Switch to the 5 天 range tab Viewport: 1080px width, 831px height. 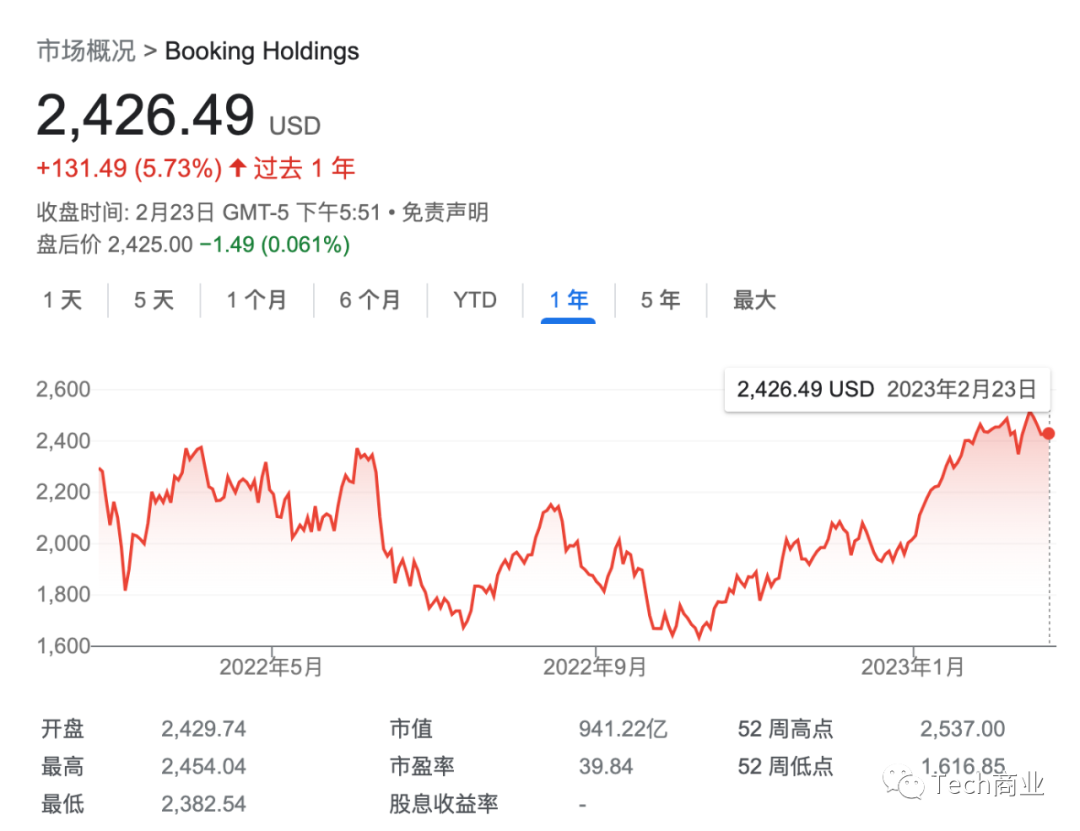(154, 300)
